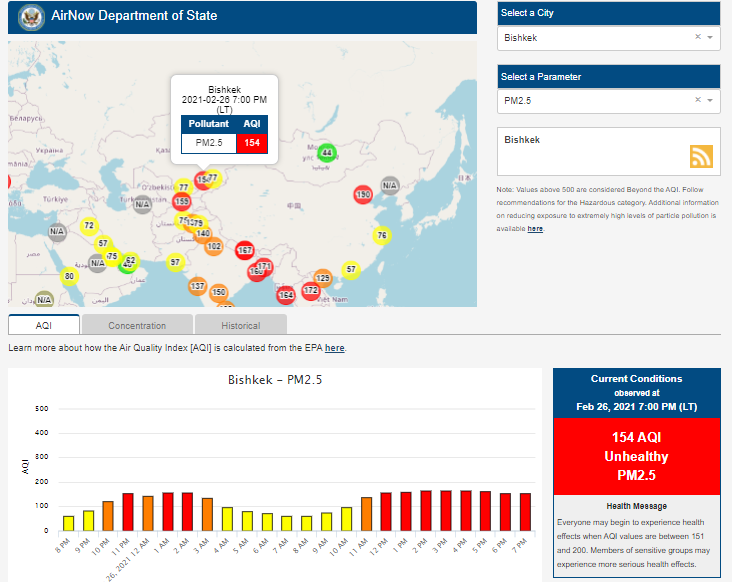Viewport: 732px width, 582px height.
Task: Open the Bishkek RSS feed icon
Action: [x=701, y=156]
